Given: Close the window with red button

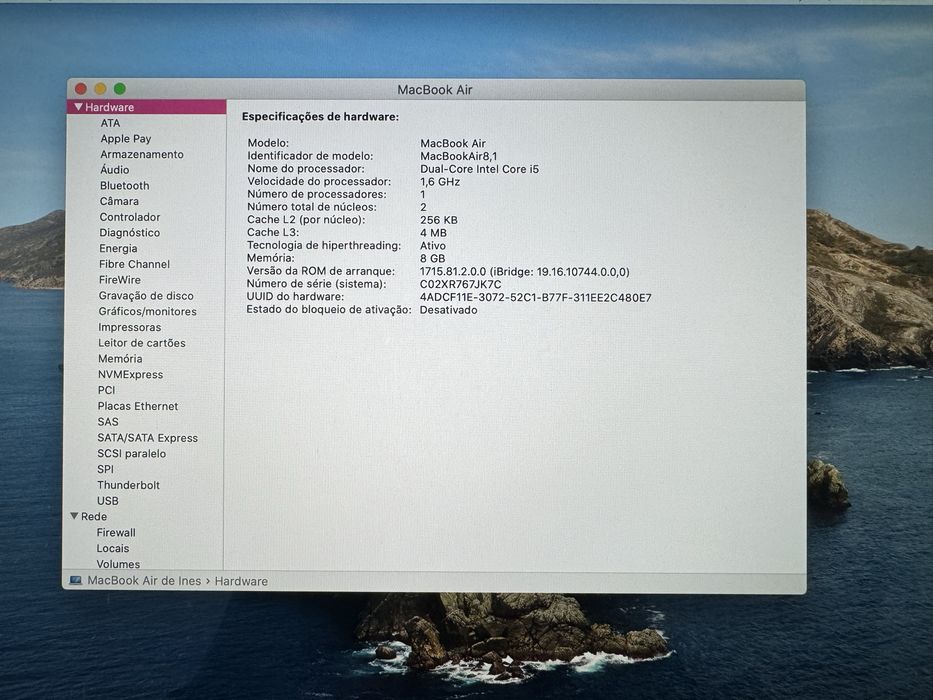Looking at the screenshot, I should pyautogui.click(x=80, y=89).
